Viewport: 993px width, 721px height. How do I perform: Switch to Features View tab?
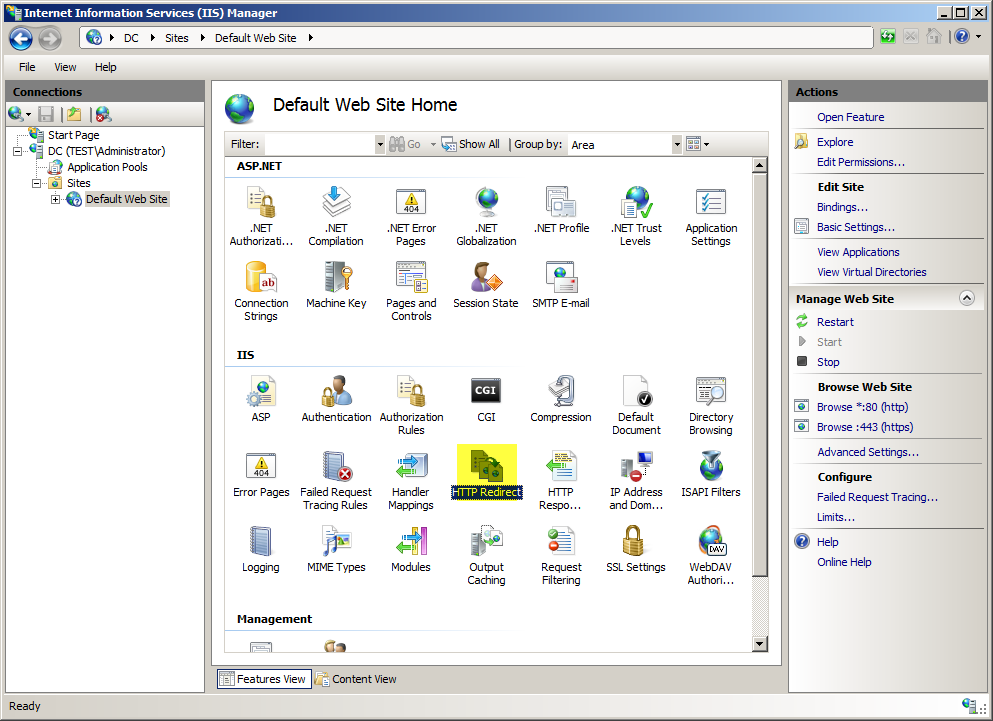coord(263,679)
